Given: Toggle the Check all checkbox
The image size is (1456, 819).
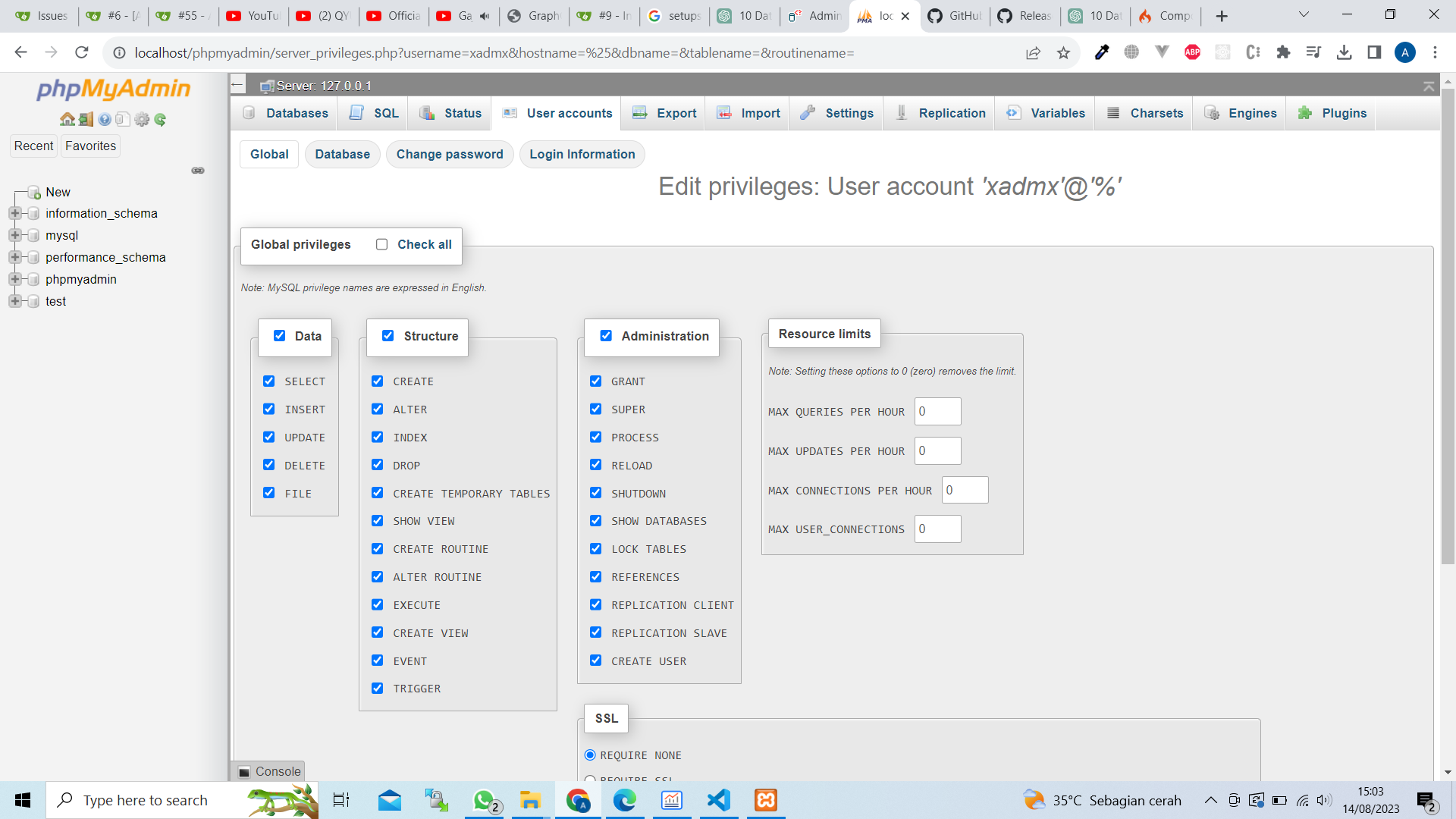Looking at the screenshot, I should point(381,244).
